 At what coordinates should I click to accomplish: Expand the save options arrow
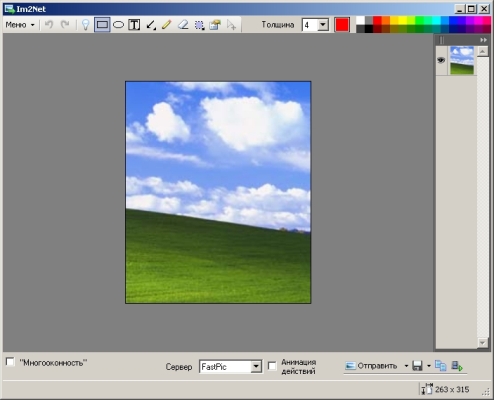click(x=429, y=366)
